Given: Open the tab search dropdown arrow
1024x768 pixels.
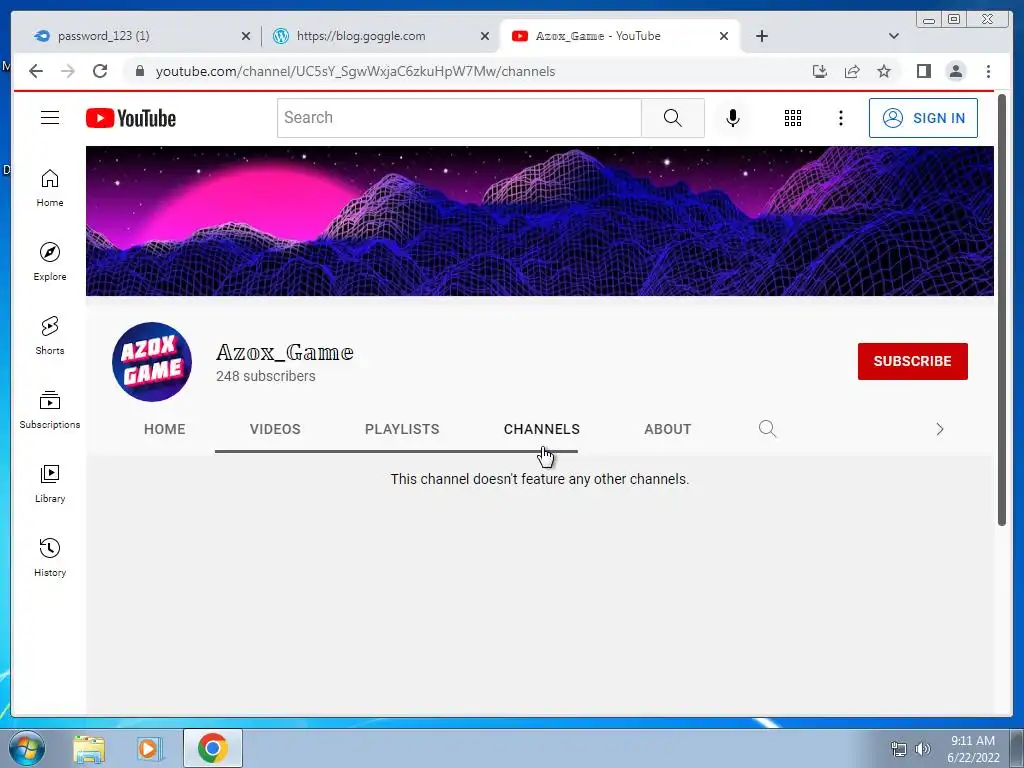Looking at the screenshot, I should pyautogui.click(x=893, y=36).
